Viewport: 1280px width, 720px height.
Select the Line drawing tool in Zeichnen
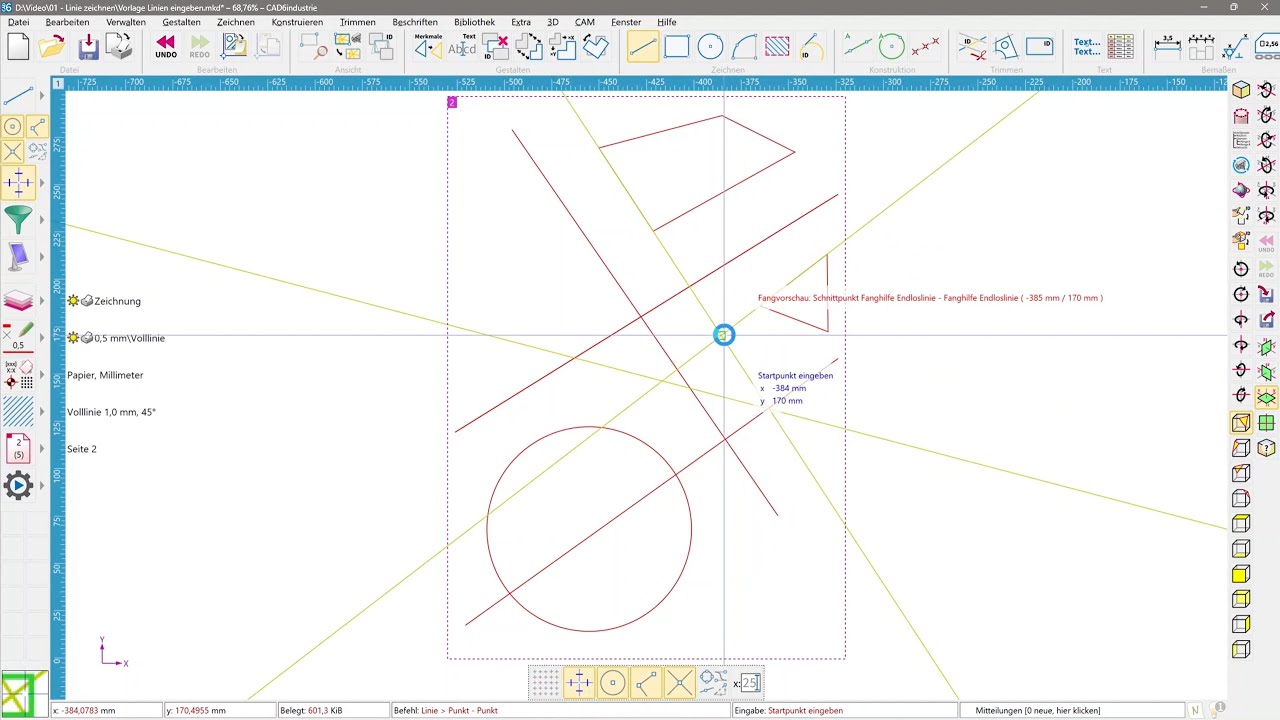point(643,46)
